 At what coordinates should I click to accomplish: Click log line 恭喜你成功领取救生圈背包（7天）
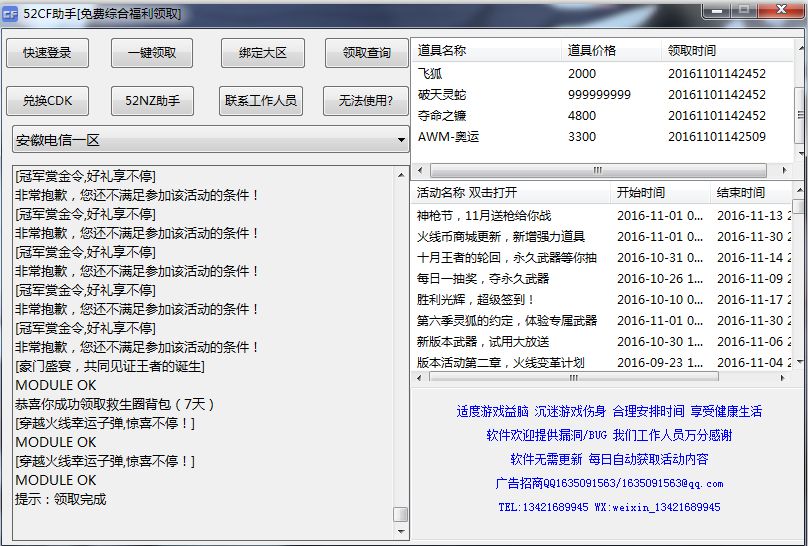(x=114, y=404)
